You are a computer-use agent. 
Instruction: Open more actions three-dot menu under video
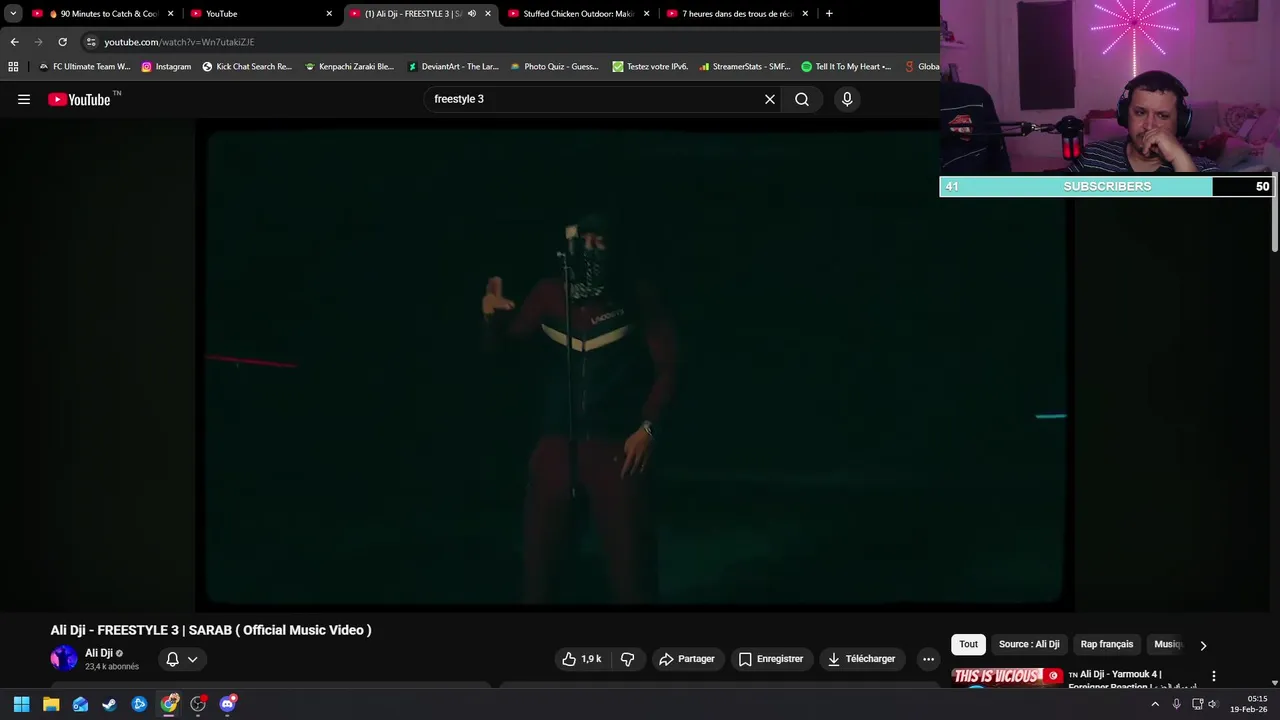(928, 659)
